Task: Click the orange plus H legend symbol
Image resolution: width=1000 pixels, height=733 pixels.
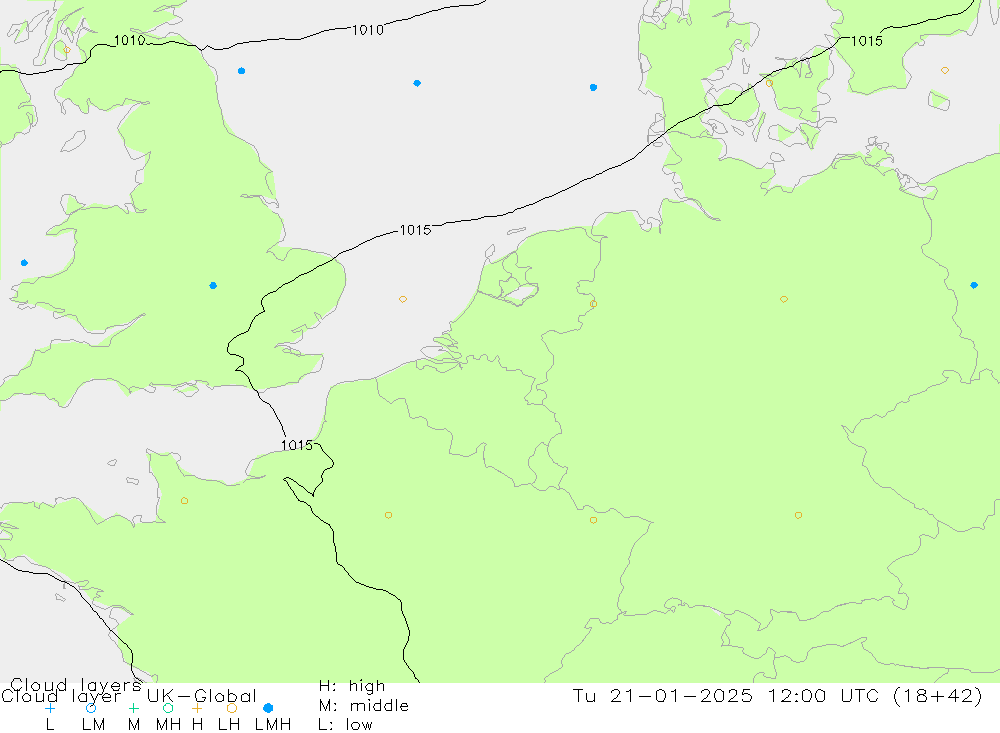Action: (197, 708)
